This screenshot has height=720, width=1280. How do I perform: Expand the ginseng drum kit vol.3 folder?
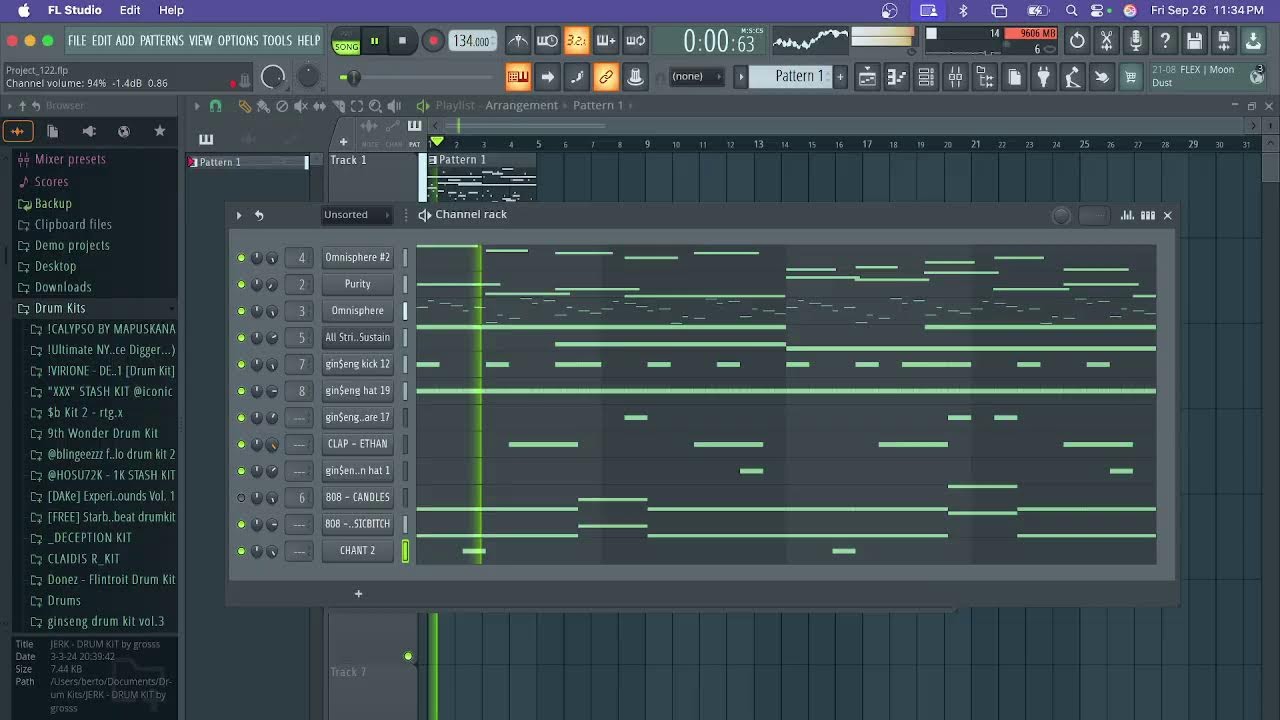pyautogui.click(x=105, y=621)
